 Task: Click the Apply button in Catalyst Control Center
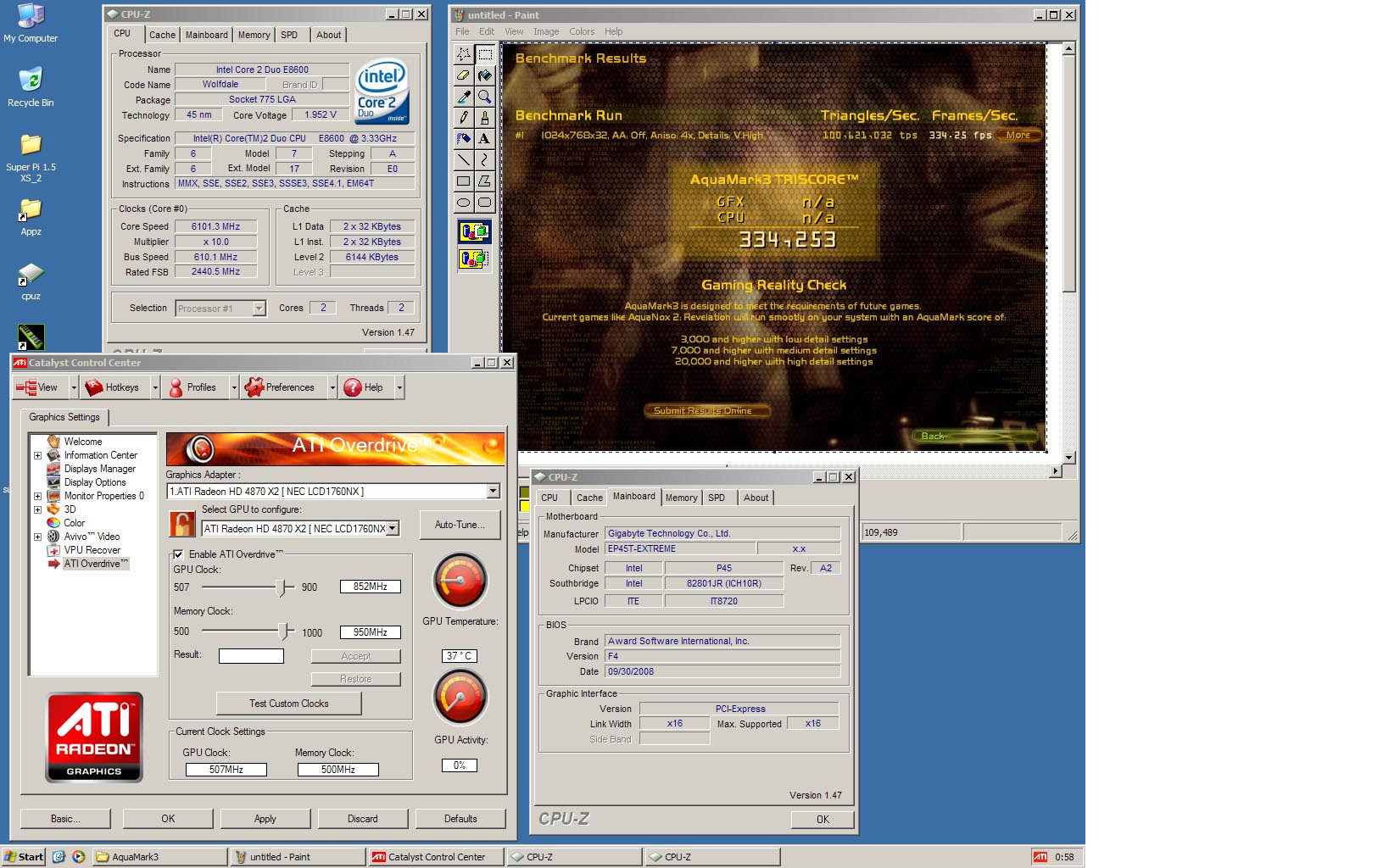[x=265, y=819]
